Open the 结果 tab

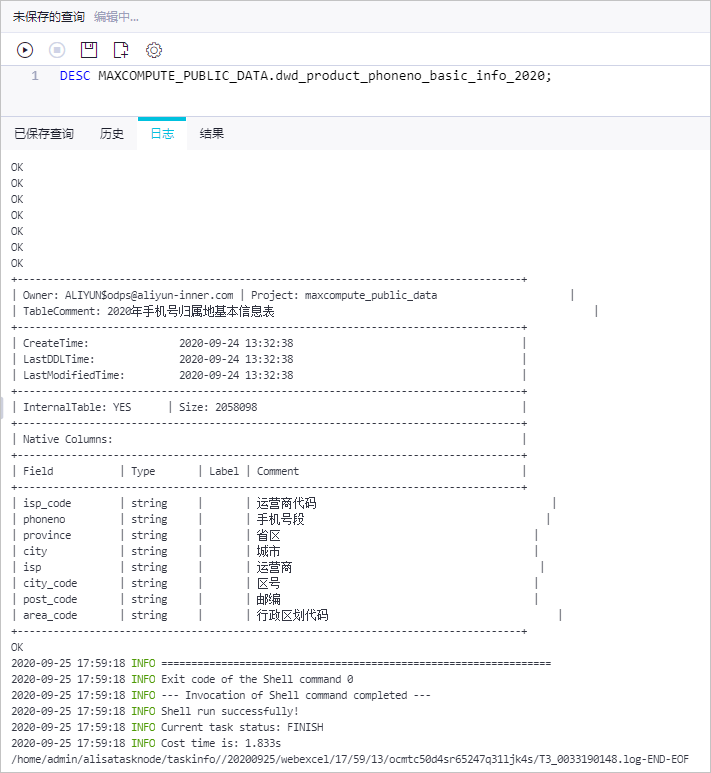212,134
